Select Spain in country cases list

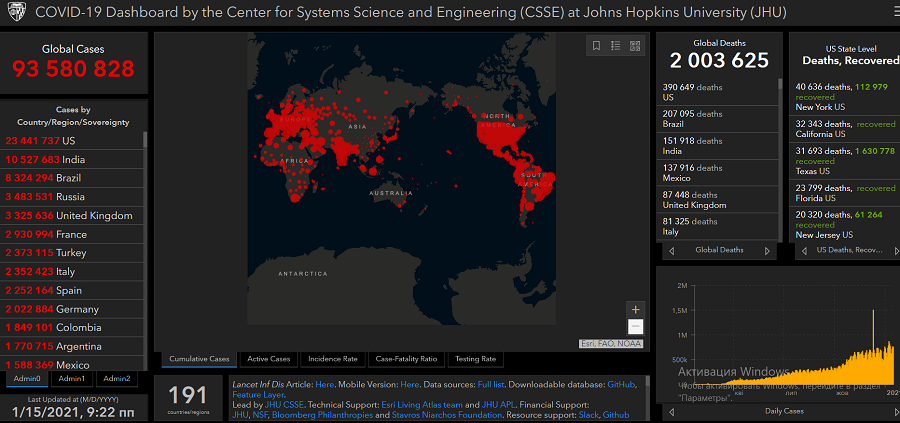pyautogui.click(x=72, y=290)
